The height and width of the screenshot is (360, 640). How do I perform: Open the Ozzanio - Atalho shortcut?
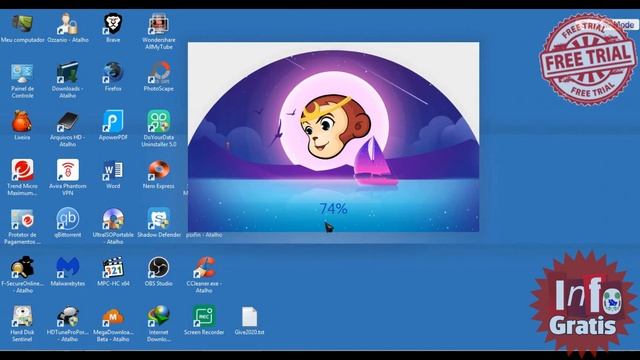[x=68, y=24]
